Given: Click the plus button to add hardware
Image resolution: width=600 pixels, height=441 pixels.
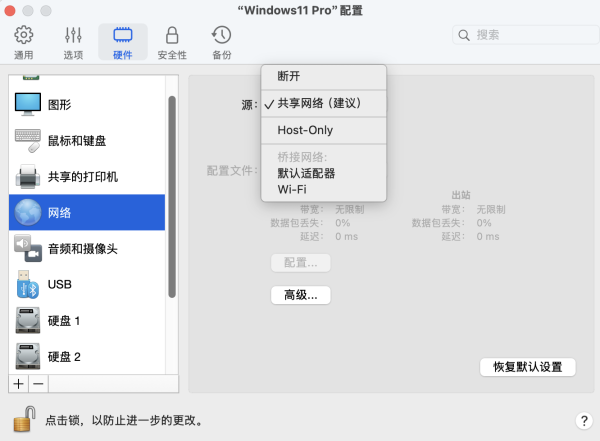Looking at the screenshot, I should [18, 384].
